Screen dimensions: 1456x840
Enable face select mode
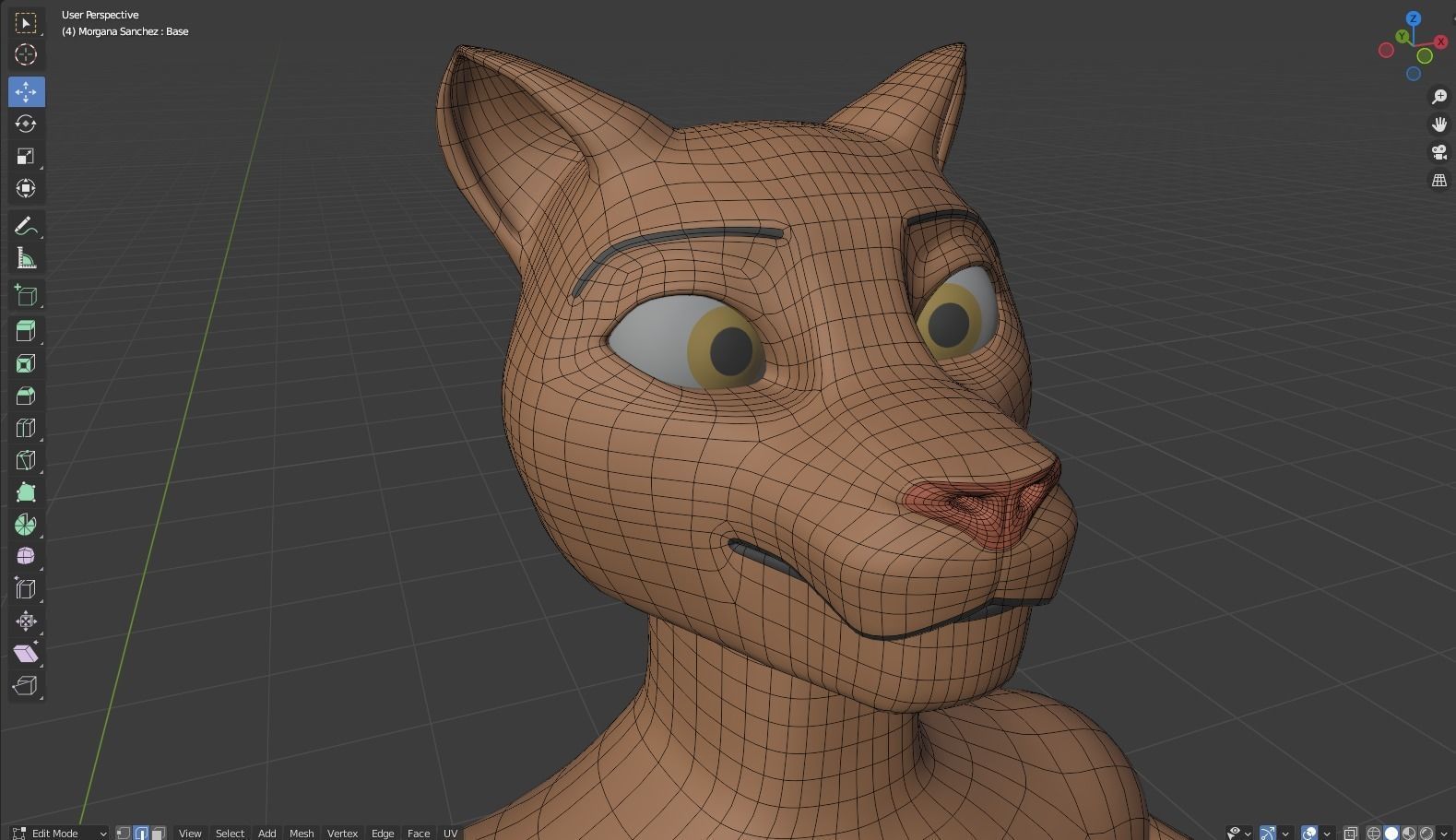159,833
